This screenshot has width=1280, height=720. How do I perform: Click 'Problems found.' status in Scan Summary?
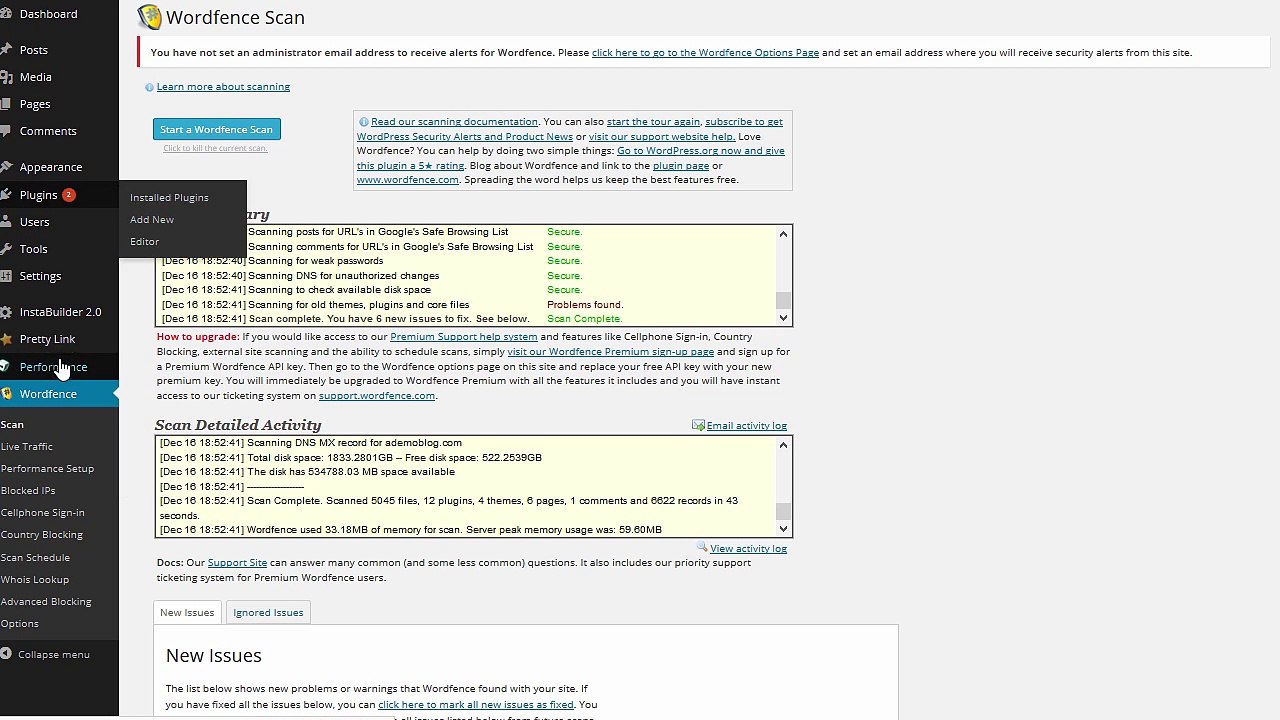(585, 305)
